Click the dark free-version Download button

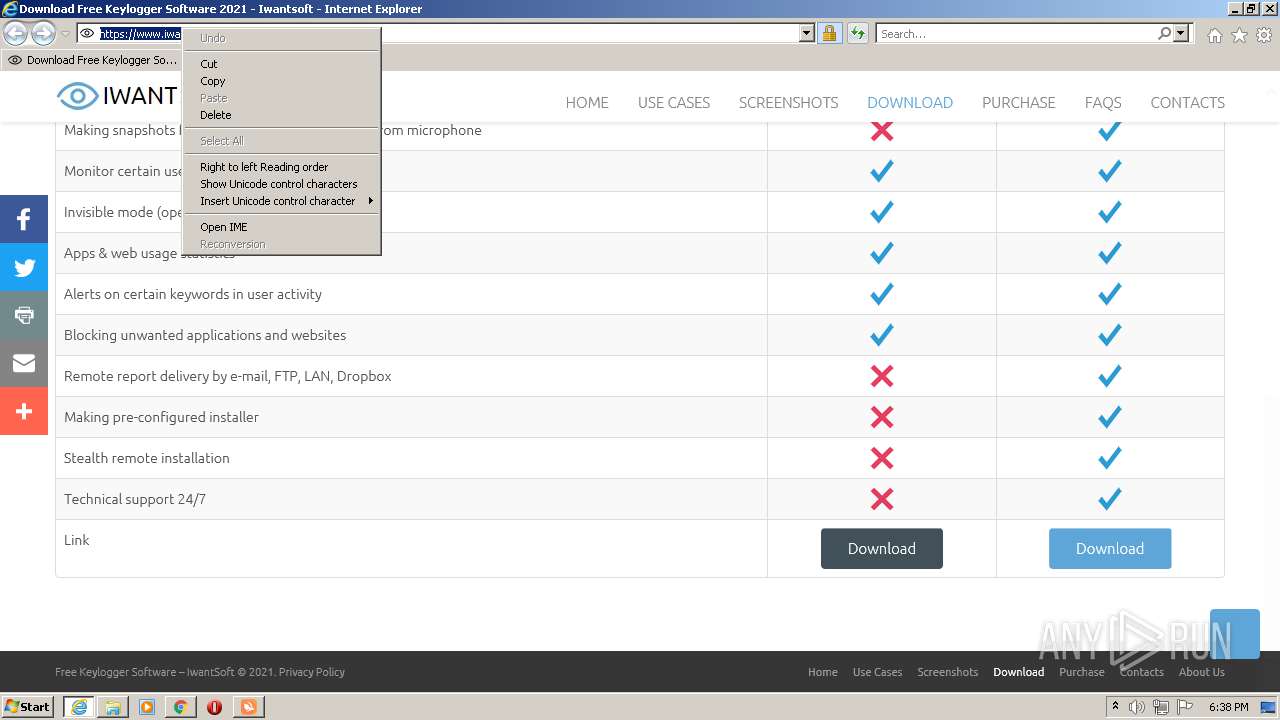coord(882,549)
